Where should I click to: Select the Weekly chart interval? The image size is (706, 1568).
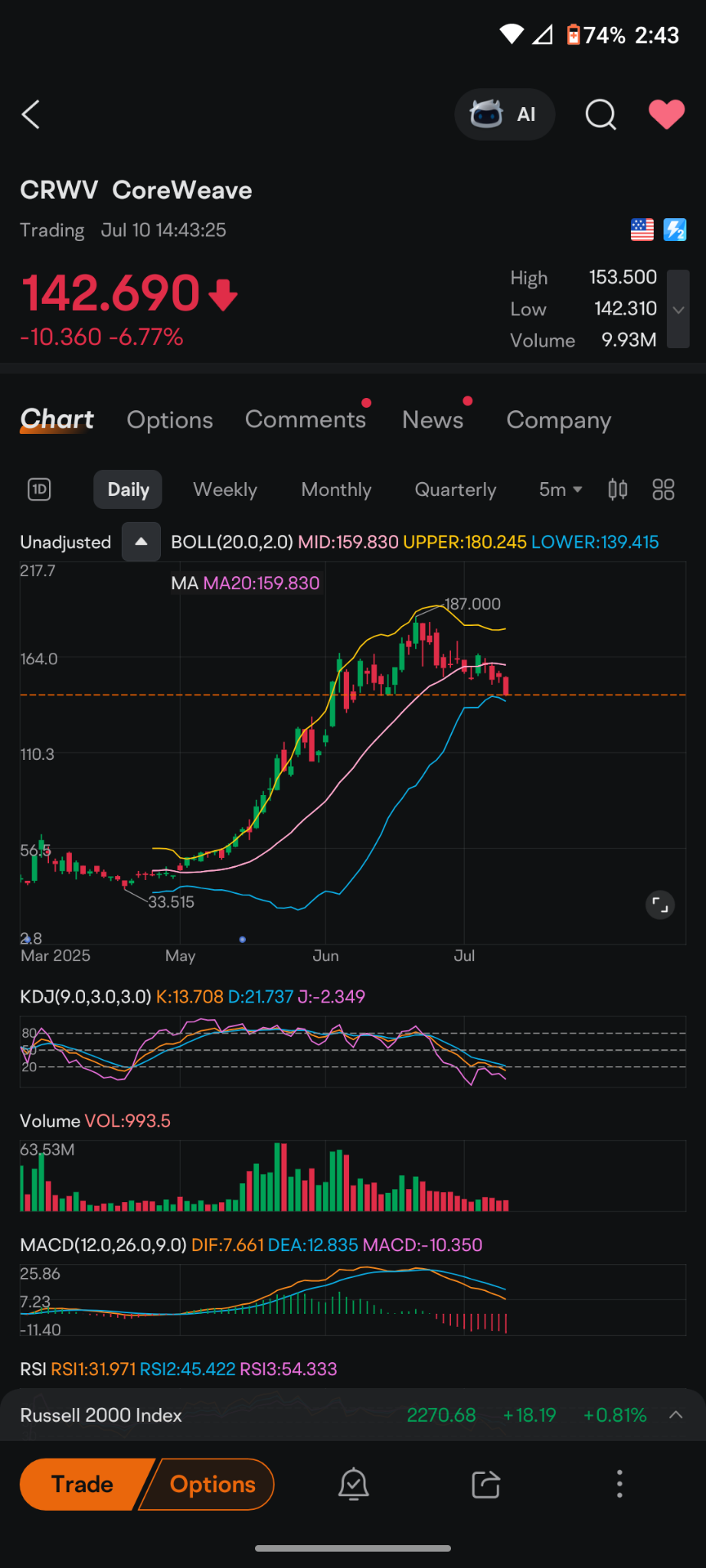[x=225, y=490]
